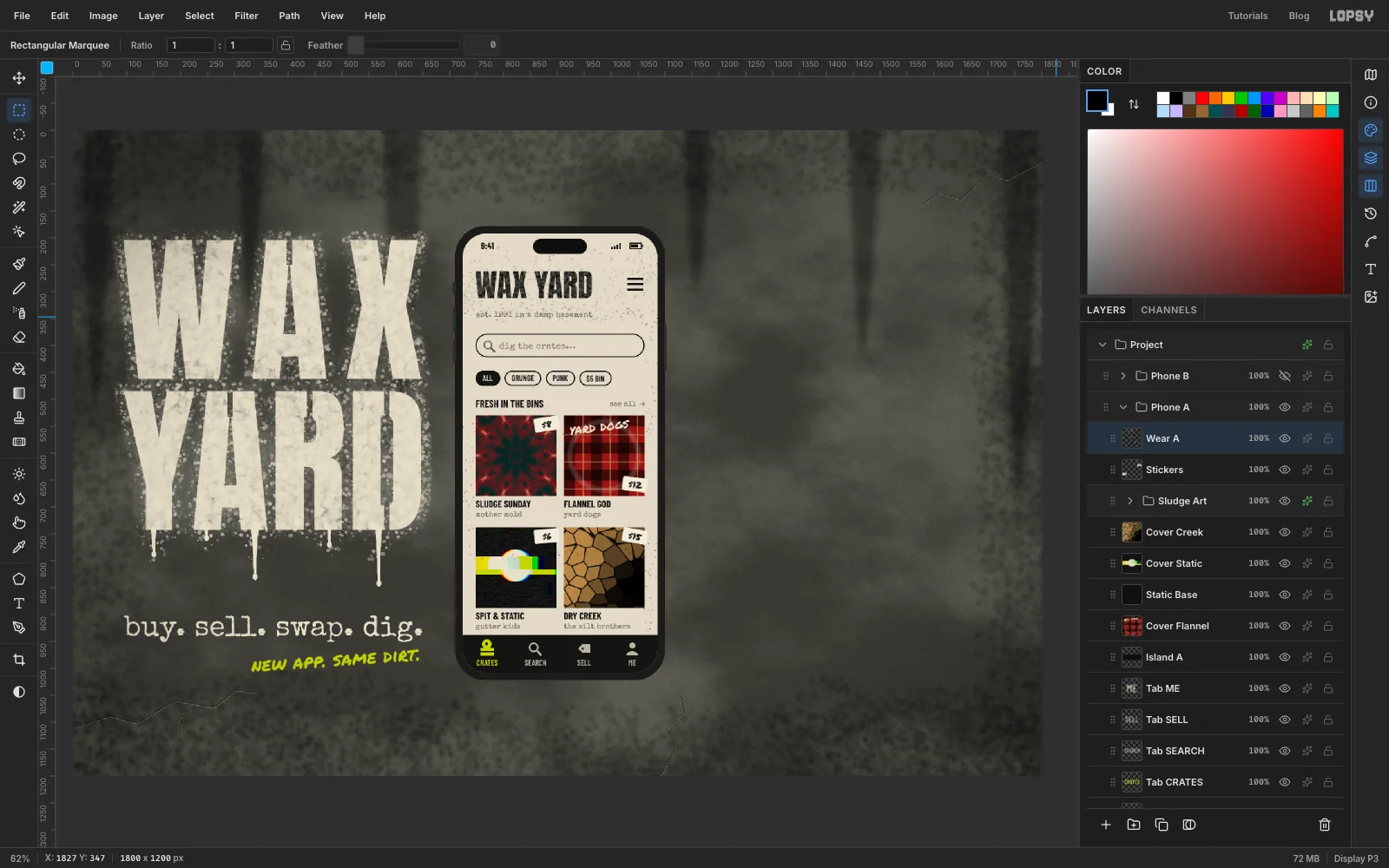Collapse the Phone A group
The width and height of the screenshot is (1389, 868).
click(x=1123, y=407)
